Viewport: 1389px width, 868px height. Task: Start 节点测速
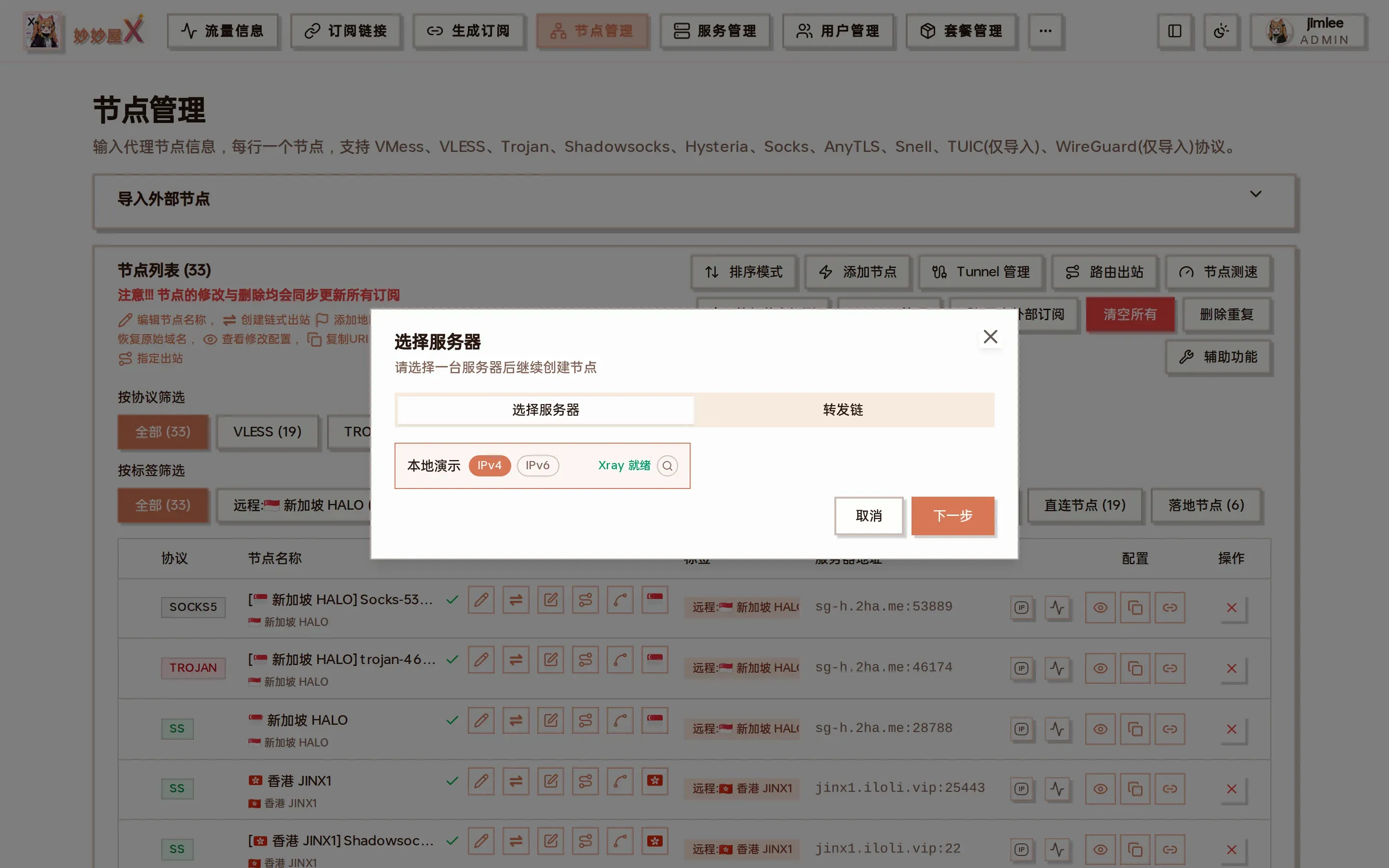[x=1218, y=271]
